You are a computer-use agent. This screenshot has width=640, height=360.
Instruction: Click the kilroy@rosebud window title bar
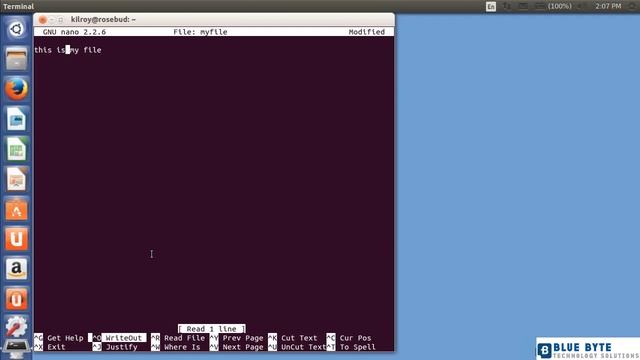[214, 20]
